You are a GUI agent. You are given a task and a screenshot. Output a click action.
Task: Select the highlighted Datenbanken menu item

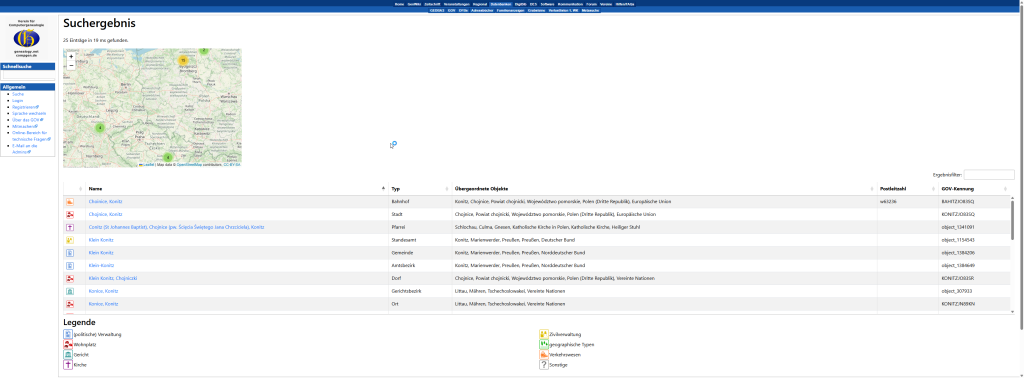click(x=500, y=4)
